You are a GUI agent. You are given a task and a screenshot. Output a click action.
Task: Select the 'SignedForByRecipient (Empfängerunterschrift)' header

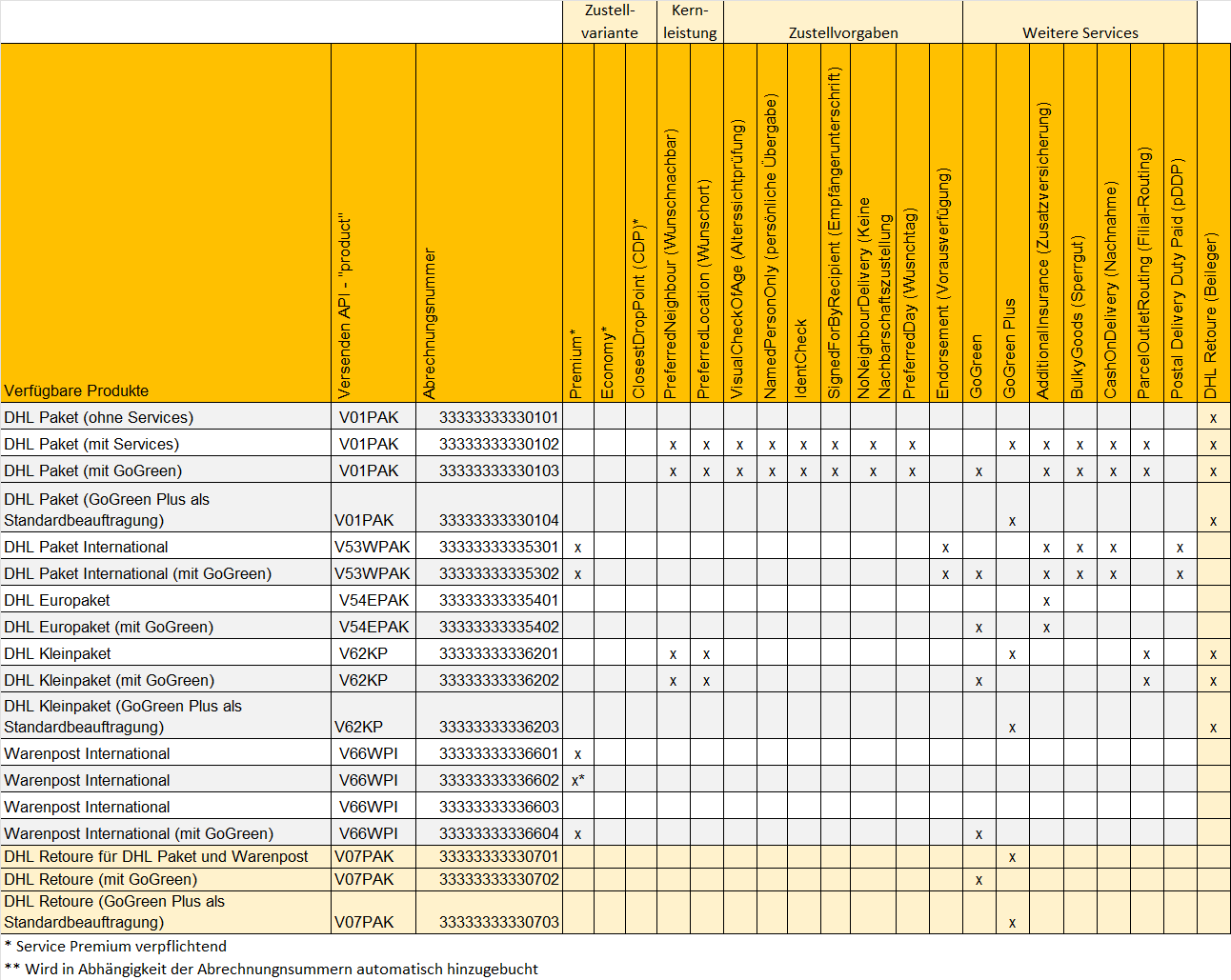point(836,223)
